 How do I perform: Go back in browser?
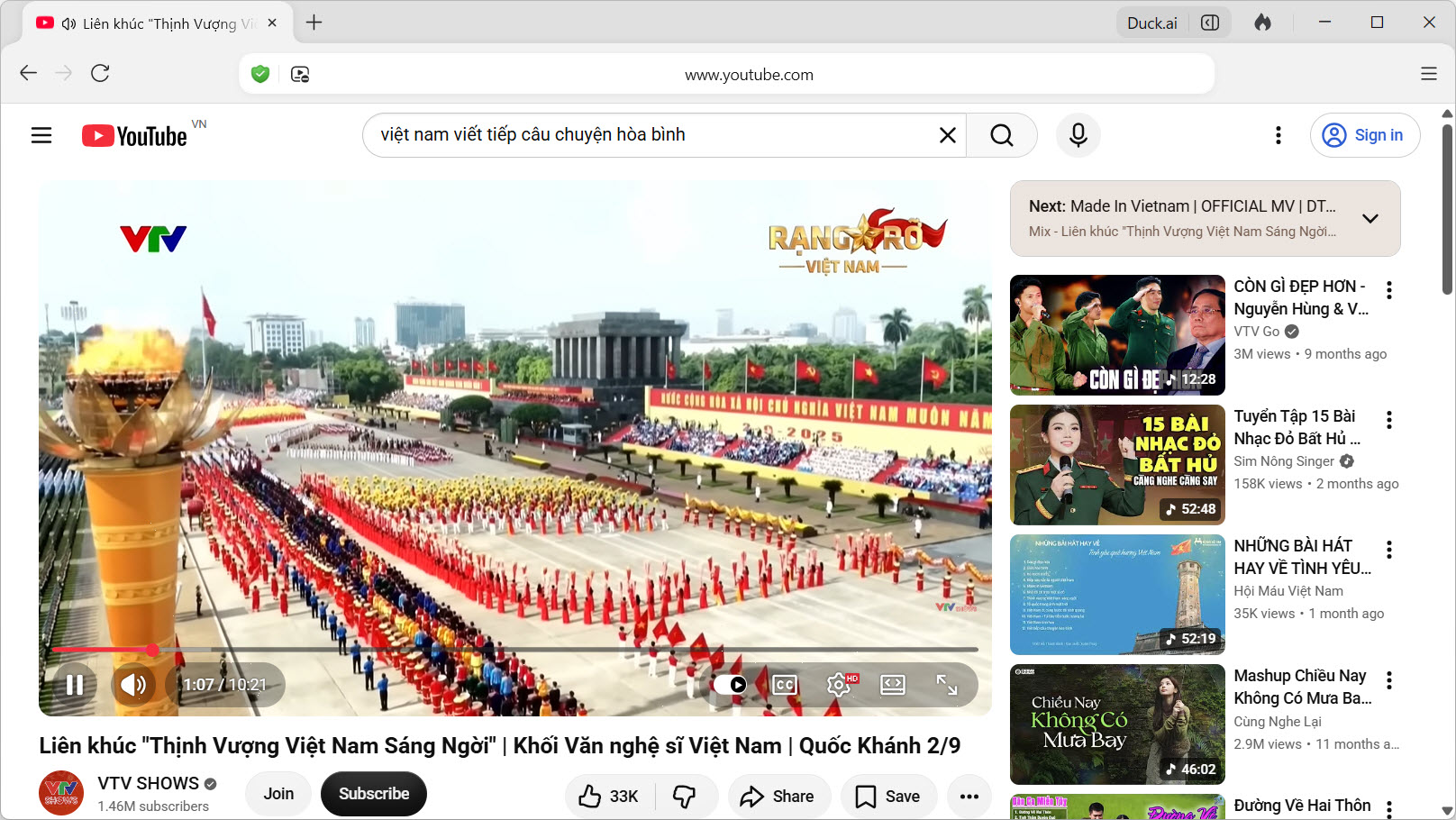click(x=28, y=73)
